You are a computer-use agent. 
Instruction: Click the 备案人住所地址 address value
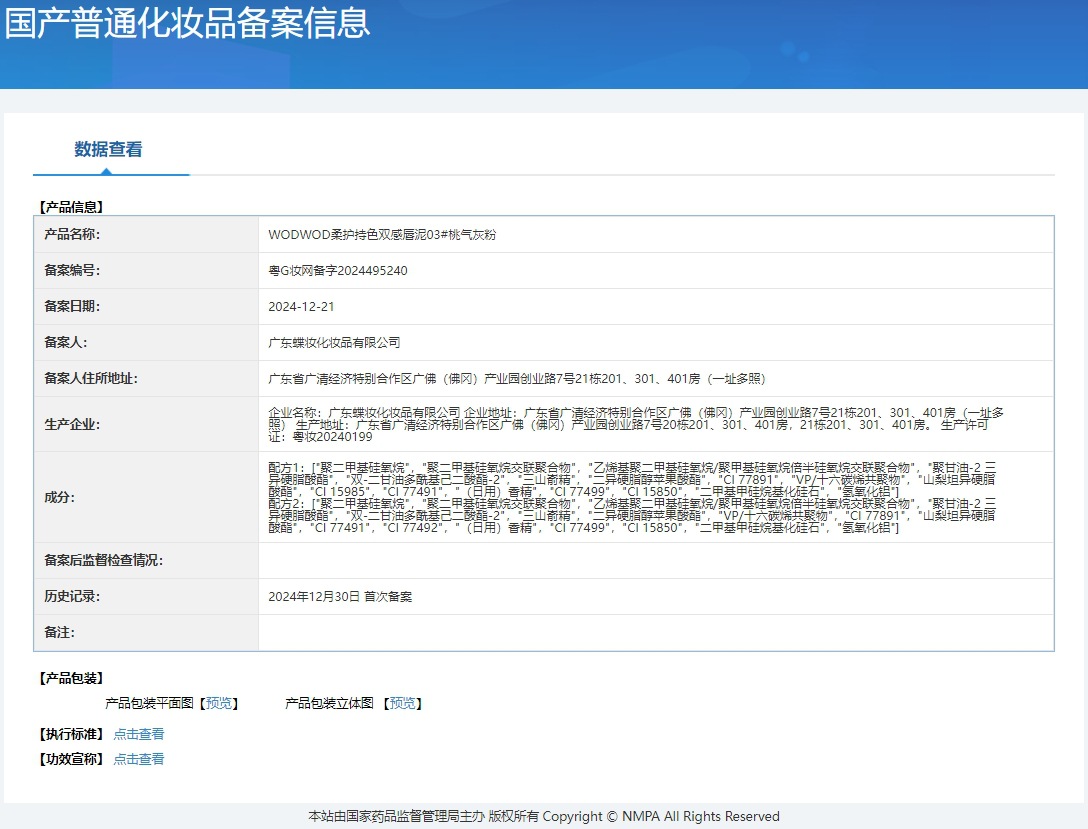tap(517, 379)
